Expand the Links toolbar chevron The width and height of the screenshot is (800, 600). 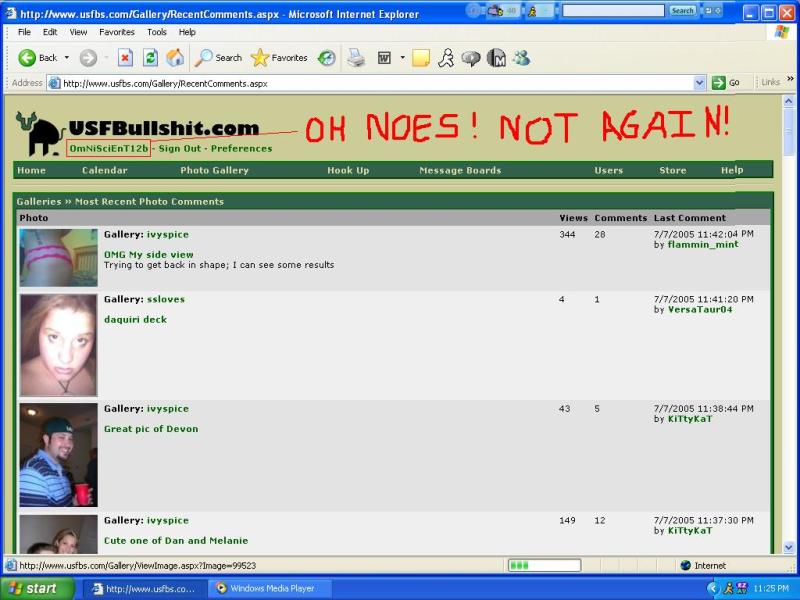click(789, 83)
